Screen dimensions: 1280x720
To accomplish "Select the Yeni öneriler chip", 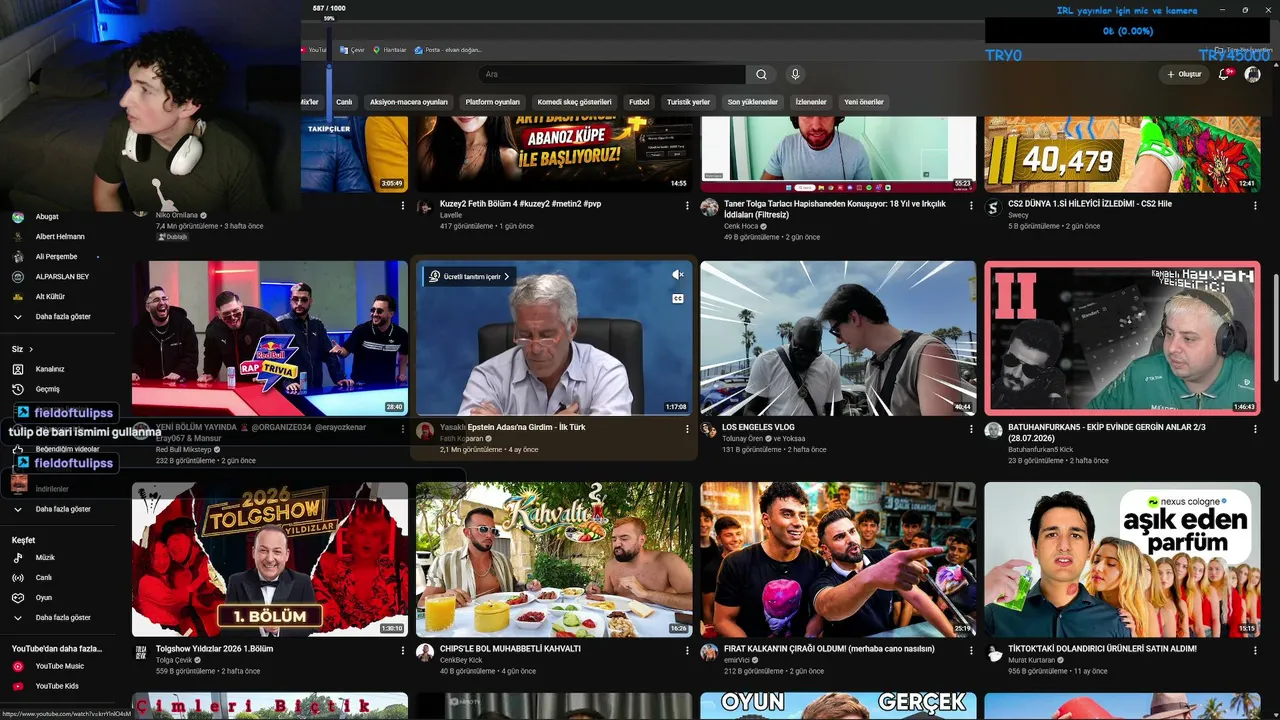I will pos(864,102).
